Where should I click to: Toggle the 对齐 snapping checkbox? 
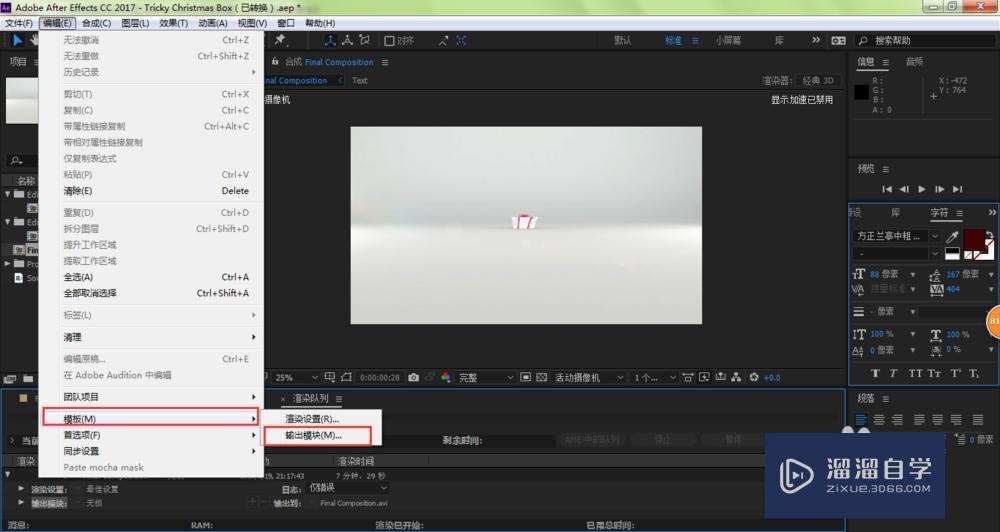389,41
